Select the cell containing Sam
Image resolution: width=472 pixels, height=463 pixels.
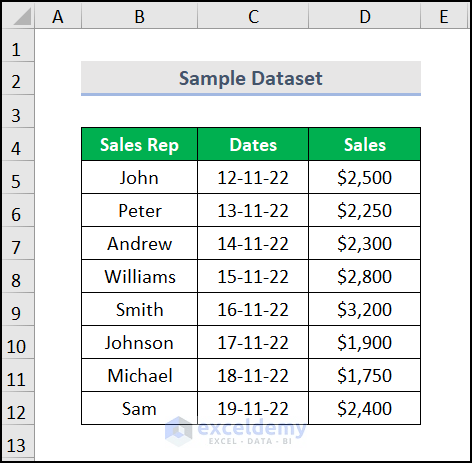pos(139,408)
